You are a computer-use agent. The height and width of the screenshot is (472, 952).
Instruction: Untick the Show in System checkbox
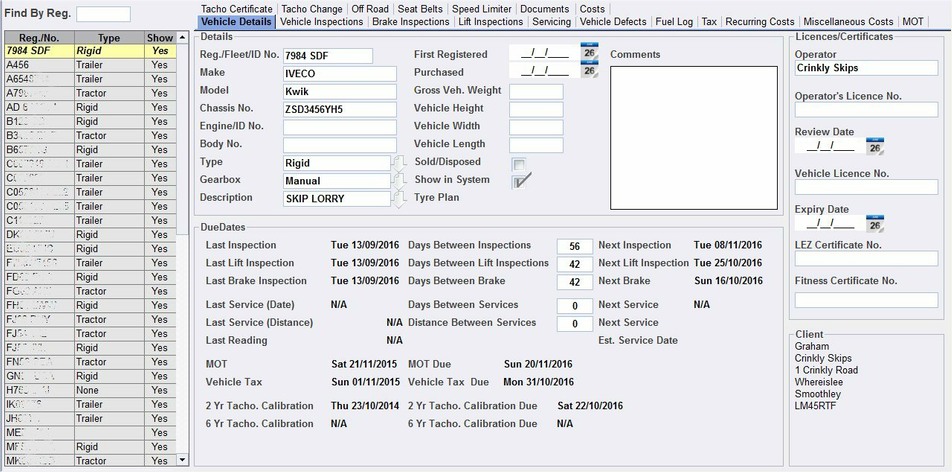pyautogui.click(x=519, y=182)
